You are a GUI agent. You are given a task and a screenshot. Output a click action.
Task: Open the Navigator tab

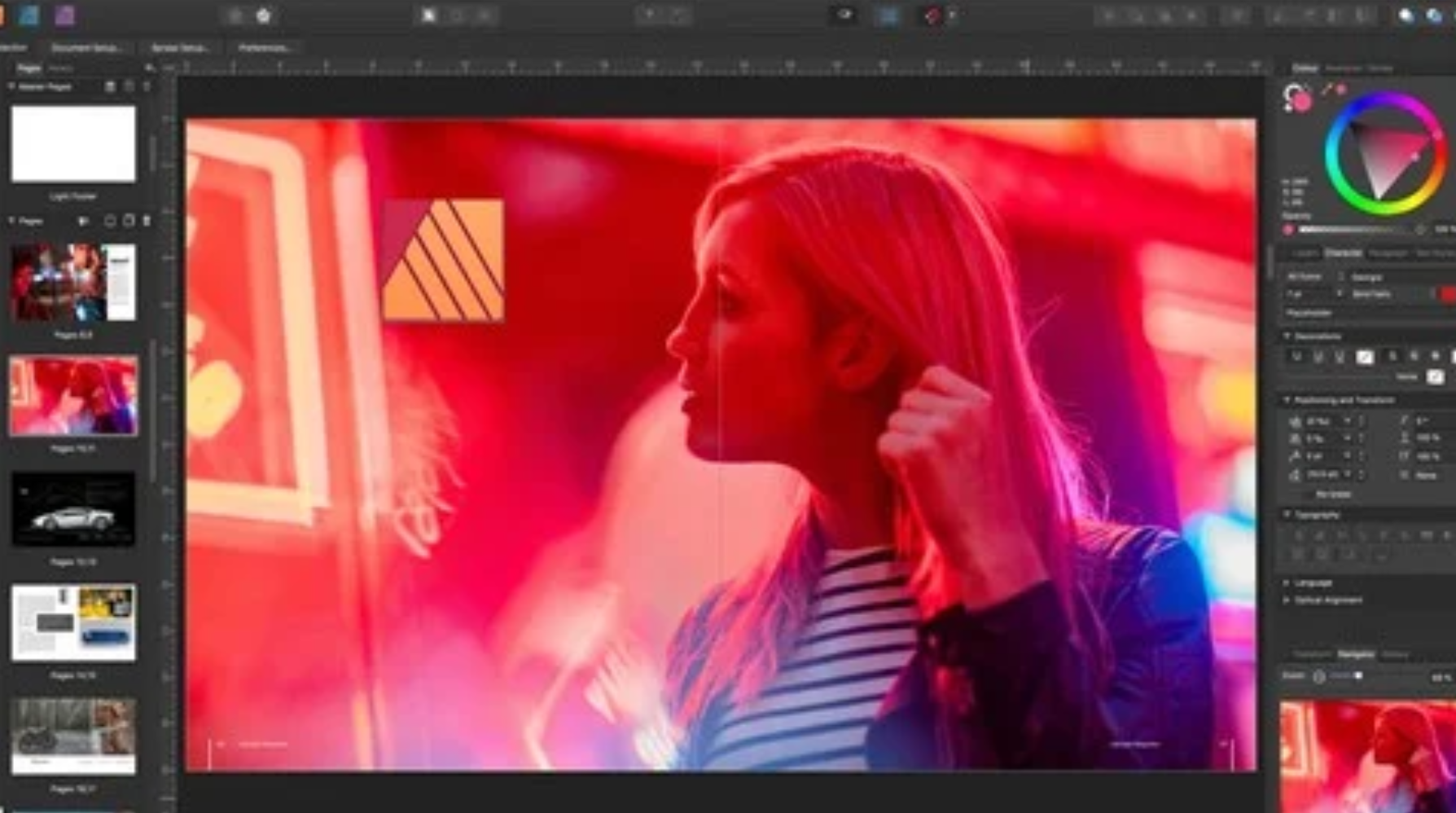pos(1358,654)
